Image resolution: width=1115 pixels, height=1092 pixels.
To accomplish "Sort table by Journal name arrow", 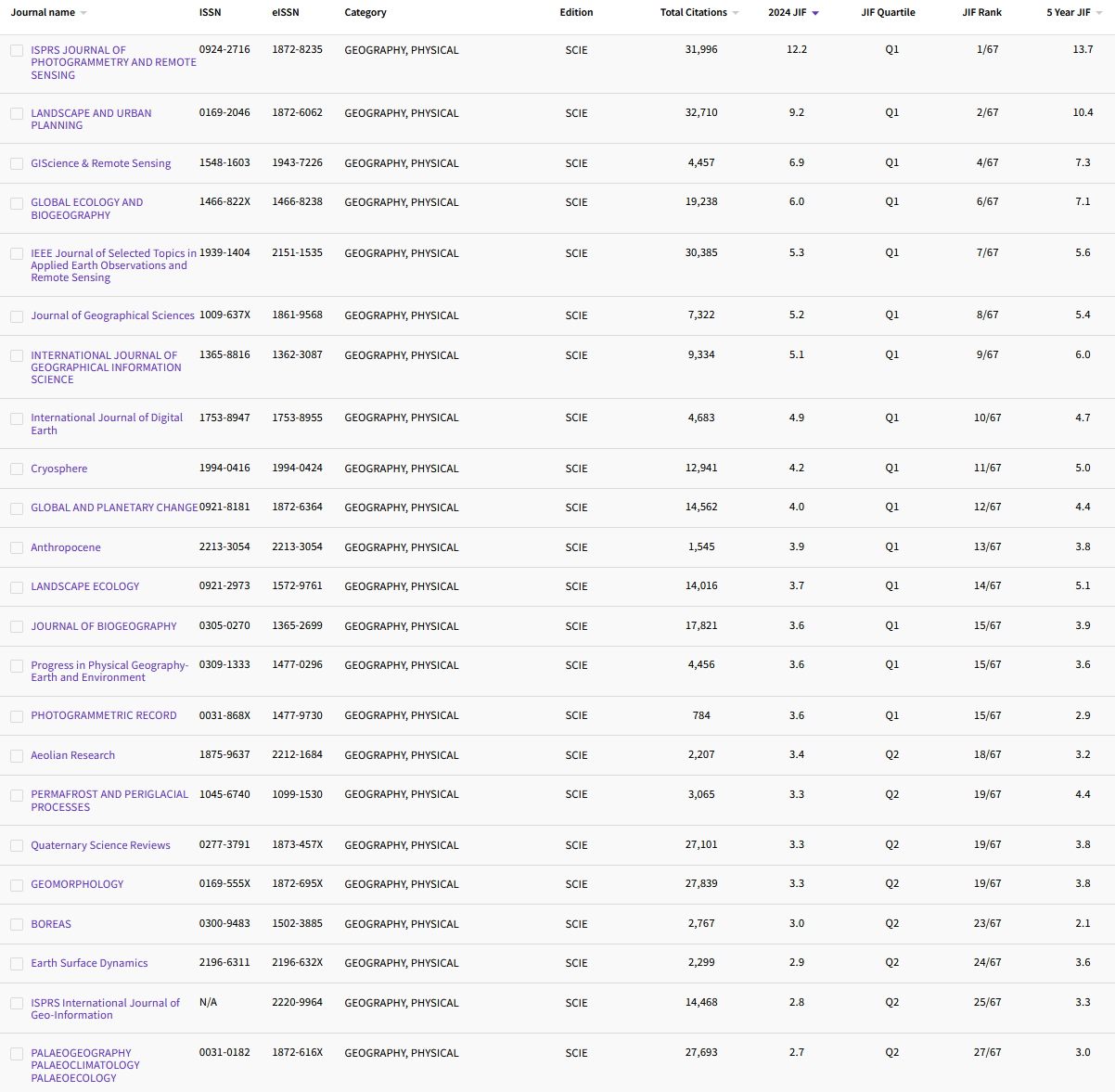I will (x=83, y=13).
